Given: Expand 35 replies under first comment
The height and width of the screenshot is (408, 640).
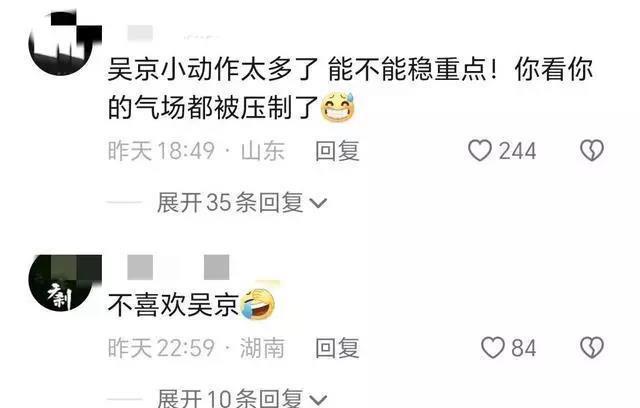Looking at the screenshot, I should tap(242, 203).
